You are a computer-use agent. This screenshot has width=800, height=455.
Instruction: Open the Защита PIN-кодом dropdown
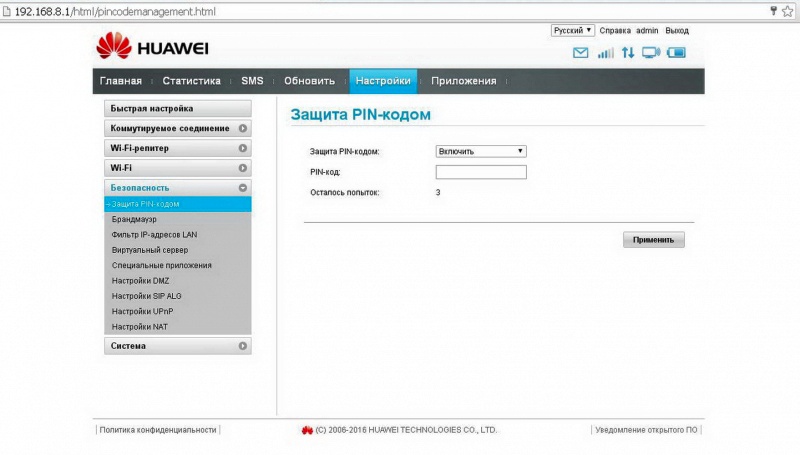(x=481, y=151)
